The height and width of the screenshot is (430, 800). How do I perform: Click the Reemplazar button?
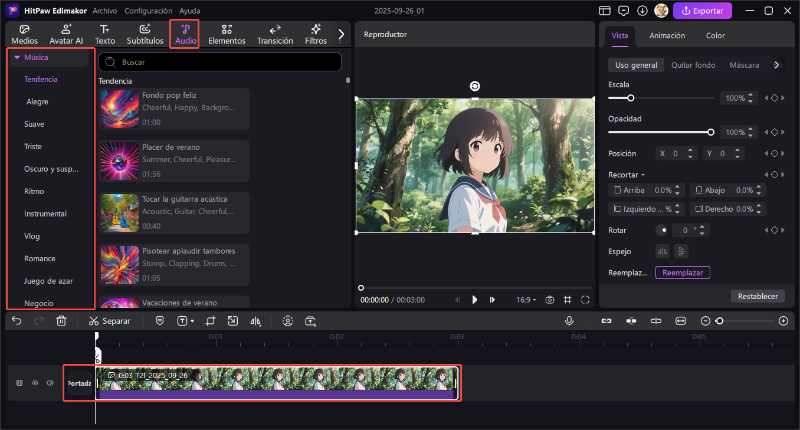tap(682, 273)
